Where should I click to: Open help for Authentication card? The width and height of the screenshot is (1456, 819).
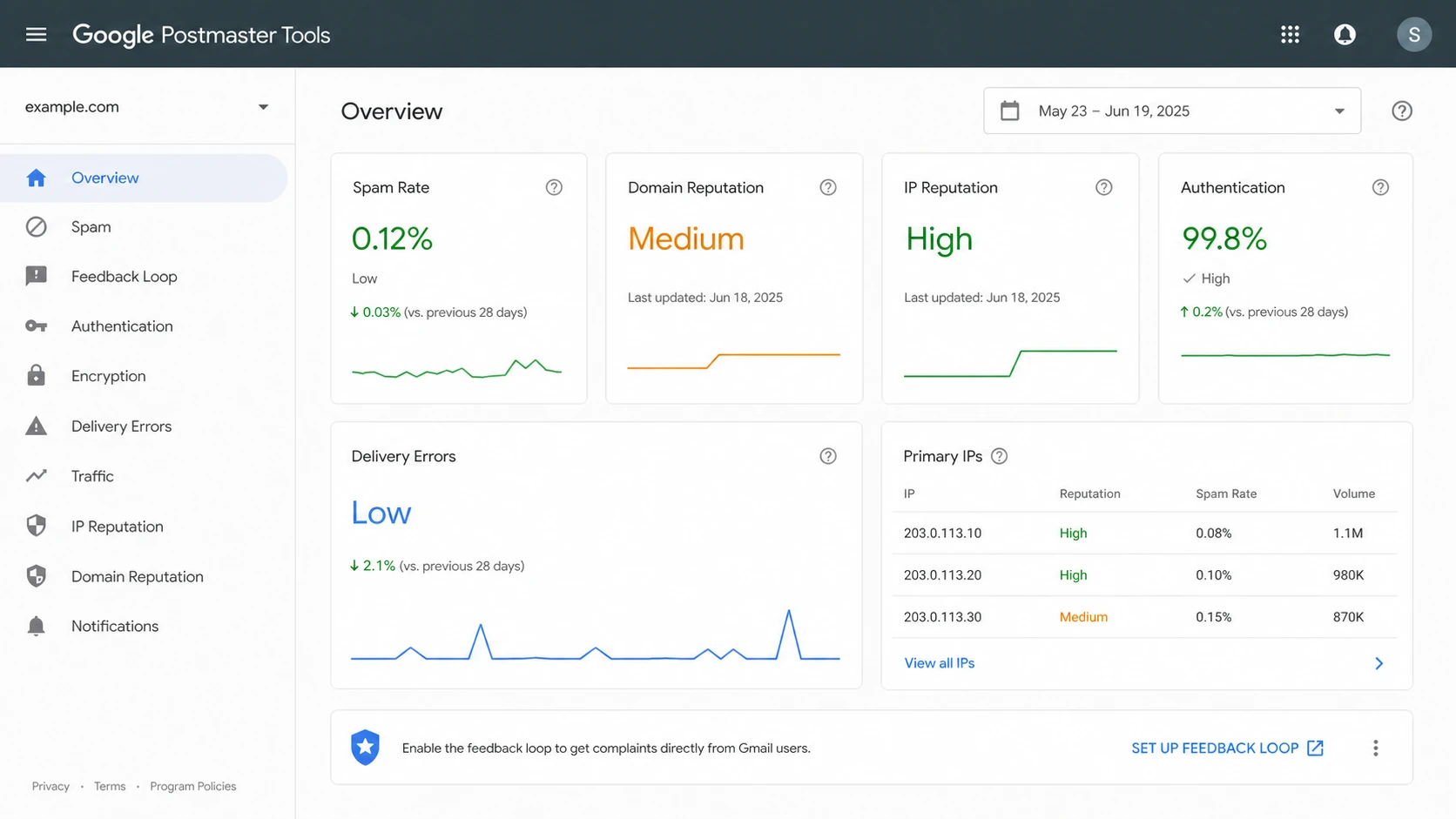(x=1380, y=187)
